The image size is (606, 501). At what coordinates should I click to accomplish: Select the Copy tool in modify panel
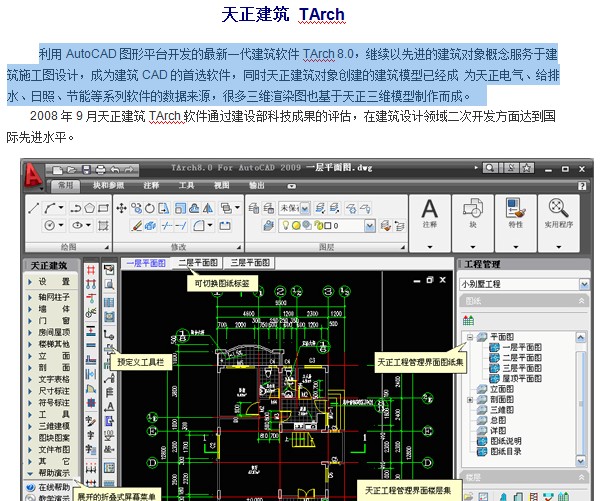click(x=136, y=208)
